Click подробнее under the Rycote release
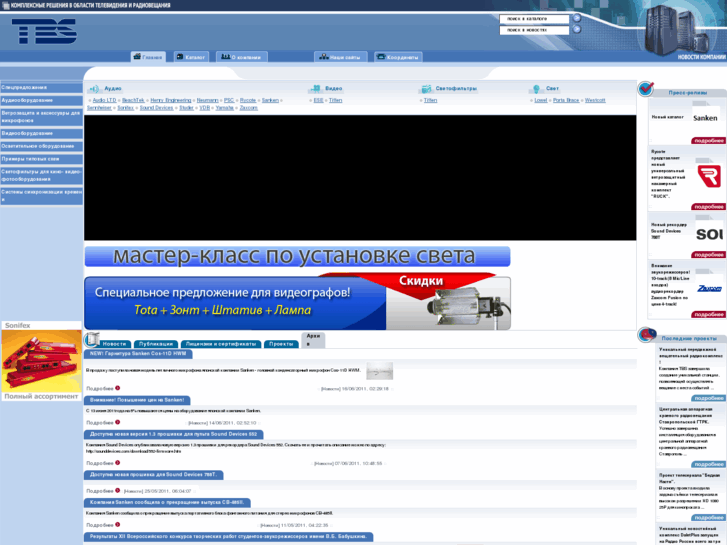Screen dimensions: 727x545 [708, 206]
